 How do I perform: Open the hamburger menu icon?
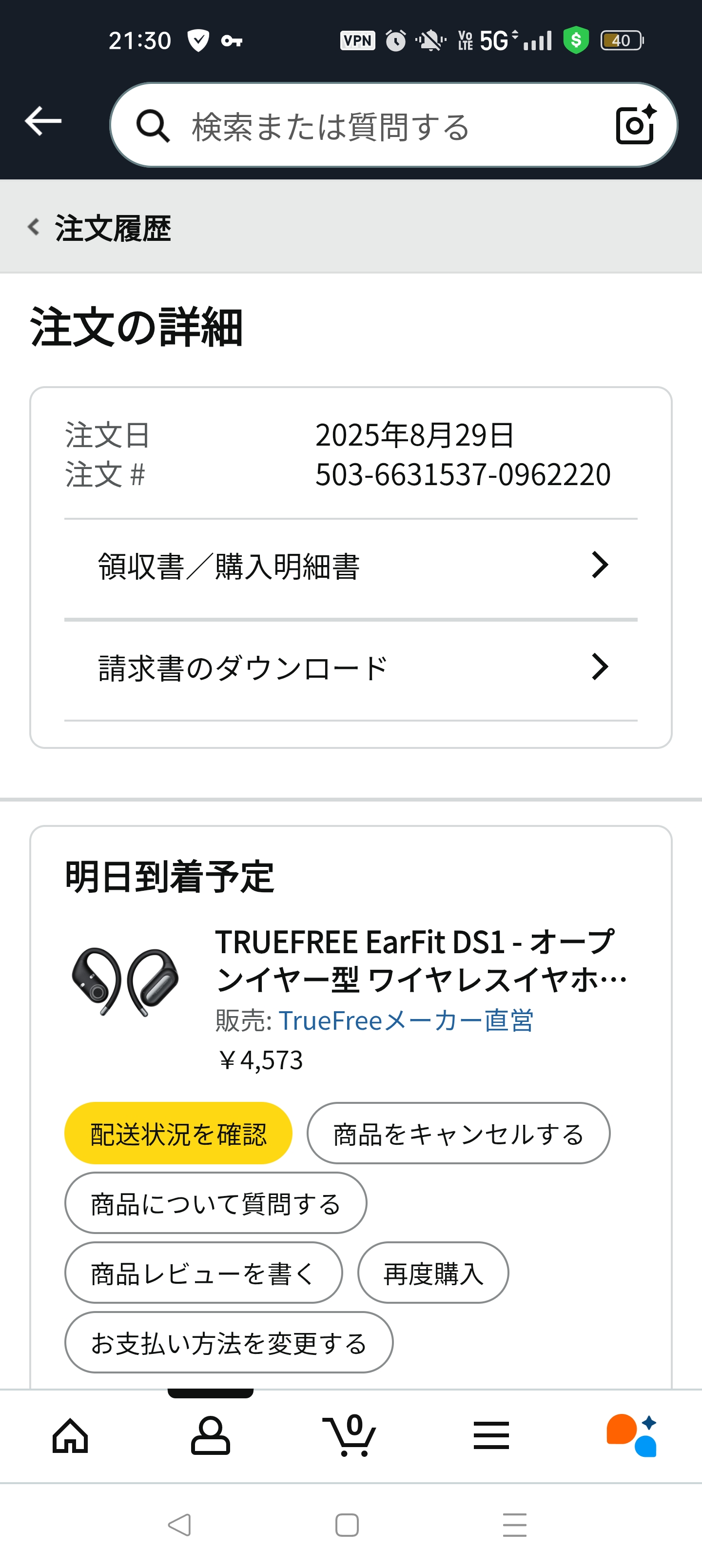click(491, 1436)
